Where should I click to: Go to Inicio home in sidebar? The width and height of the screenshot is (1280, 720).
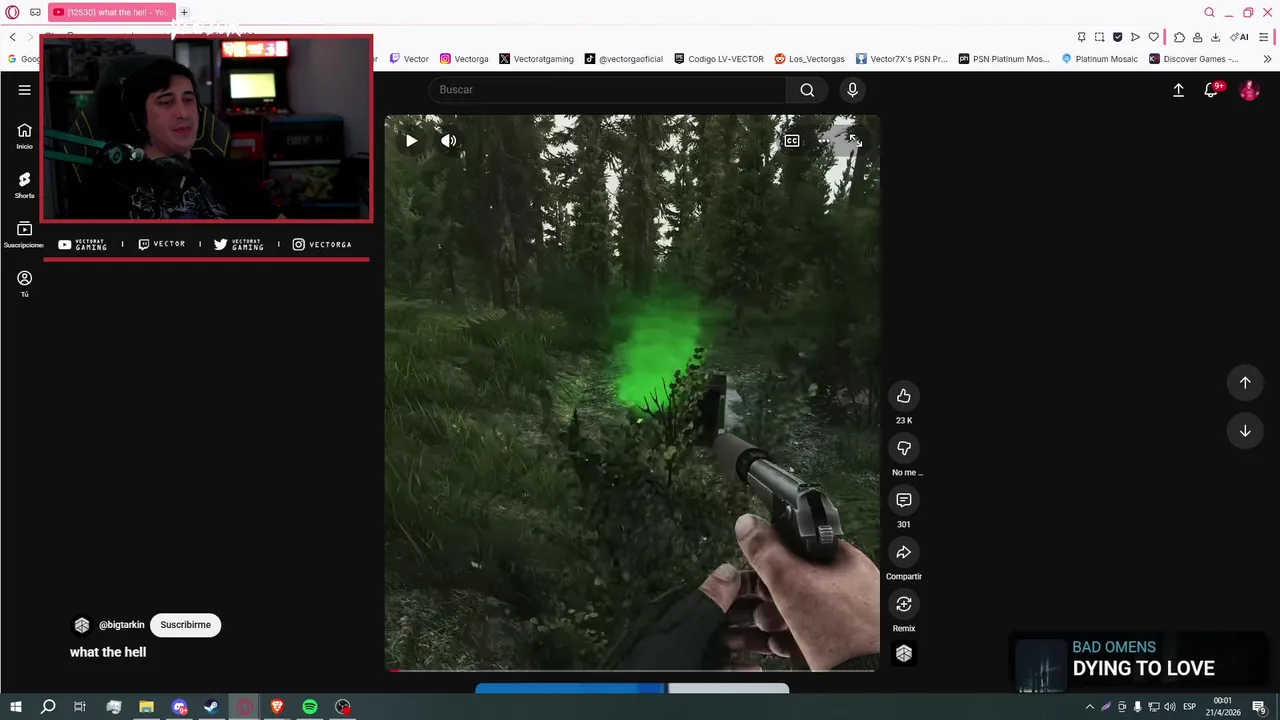(24, 136)
